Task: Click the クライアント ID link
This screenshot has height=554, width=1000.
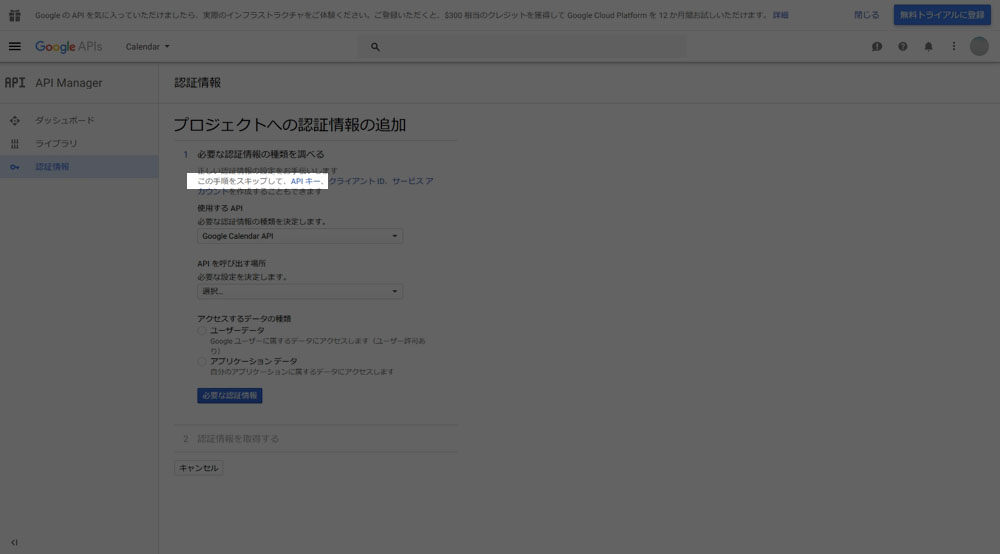Action: 357,181
